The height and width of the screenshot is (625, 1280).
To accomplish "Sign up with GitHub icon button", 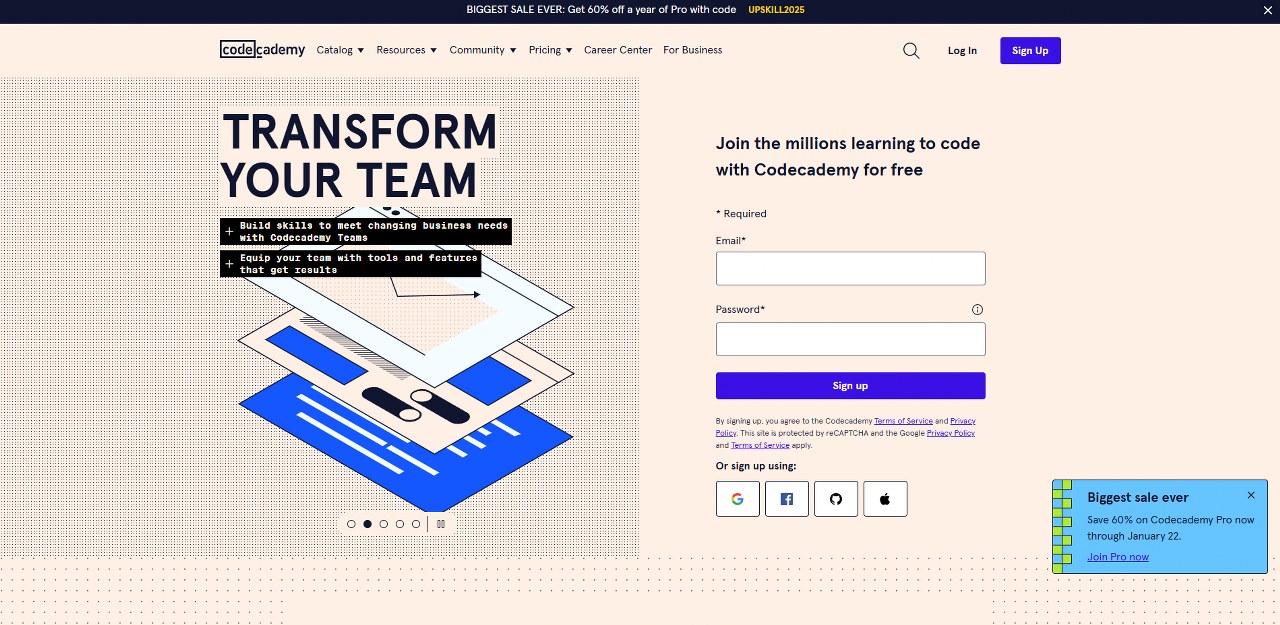I will [x=836, y=499].
